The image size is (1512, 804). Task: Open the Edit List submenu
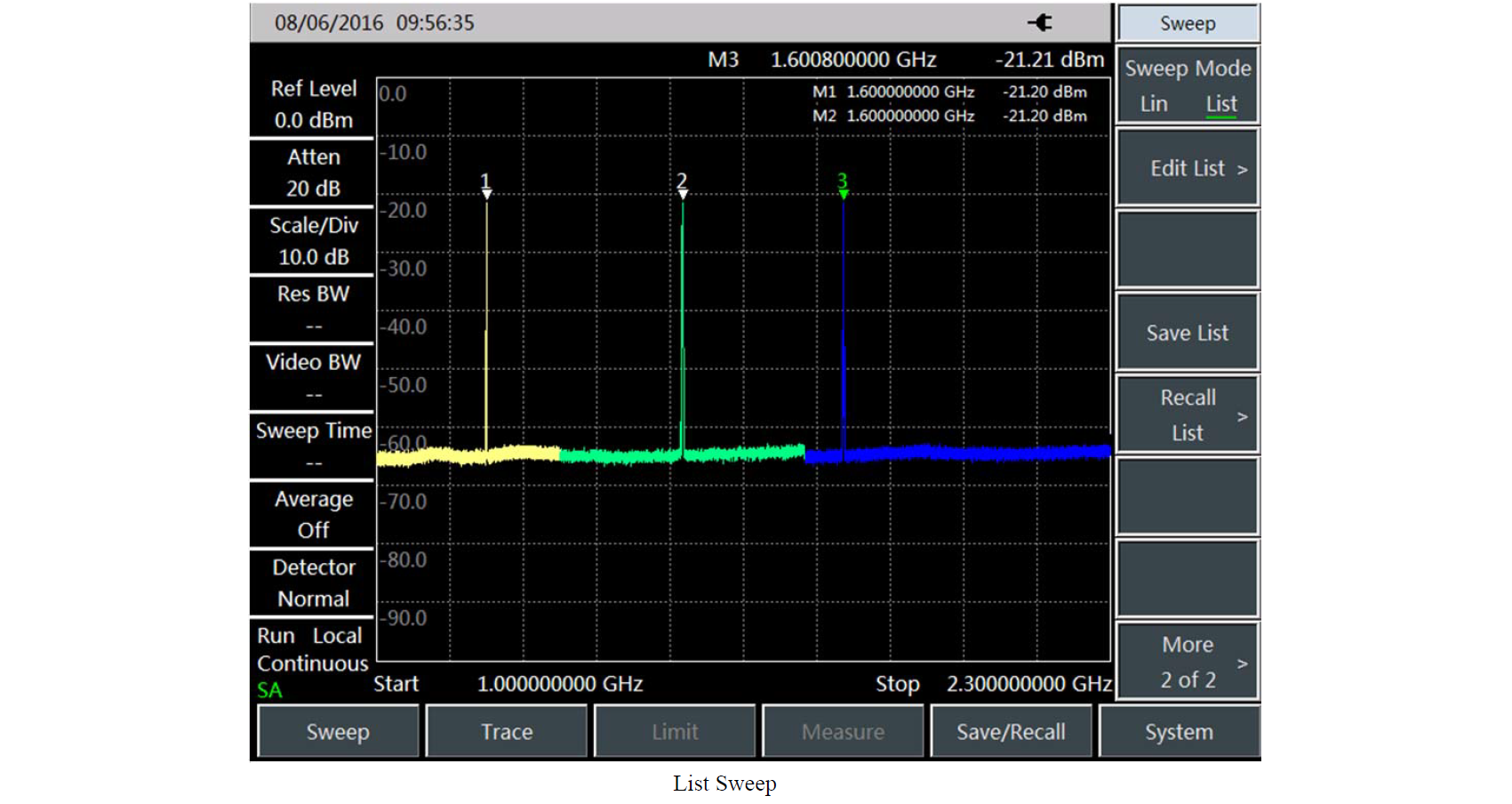pyautogui.click(x=1188, y=168)
